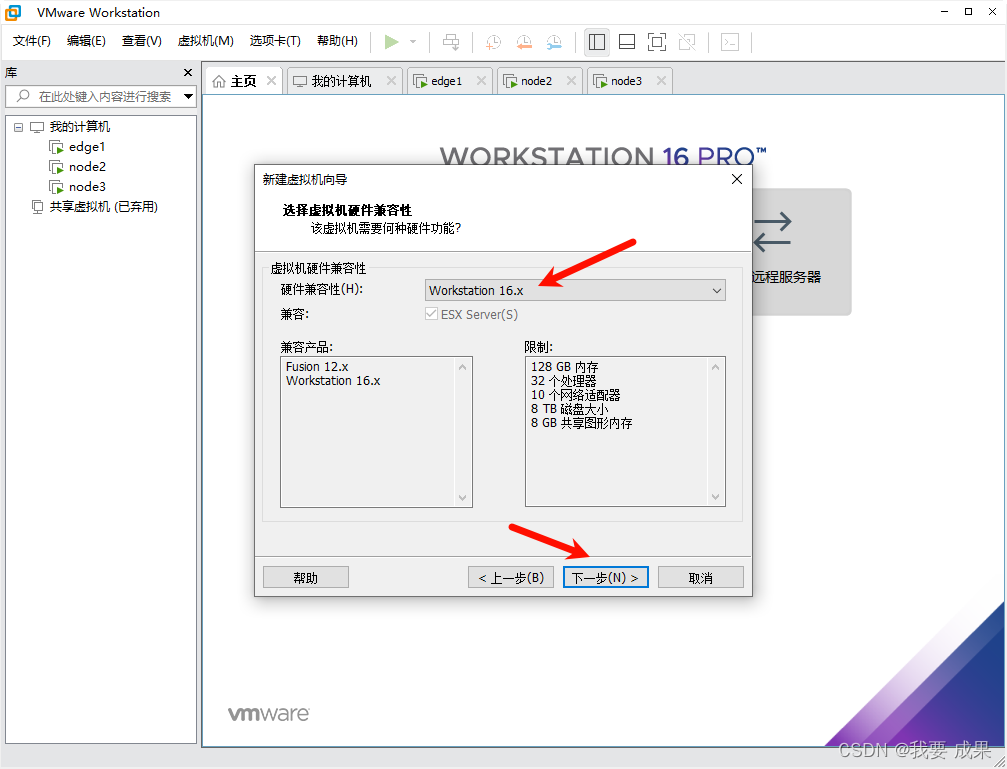Take a snapshot of the virtual machine
Screen dimensions: 1007x769
492,42
